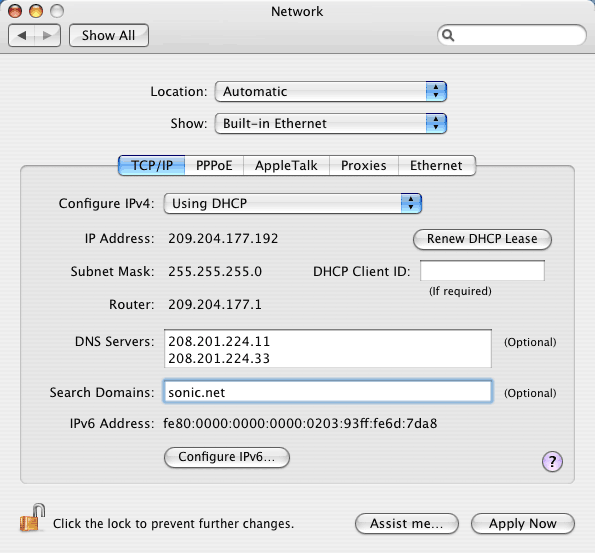Show All preferences
This screenshot has width=595, height=553.
pos(109,36)
